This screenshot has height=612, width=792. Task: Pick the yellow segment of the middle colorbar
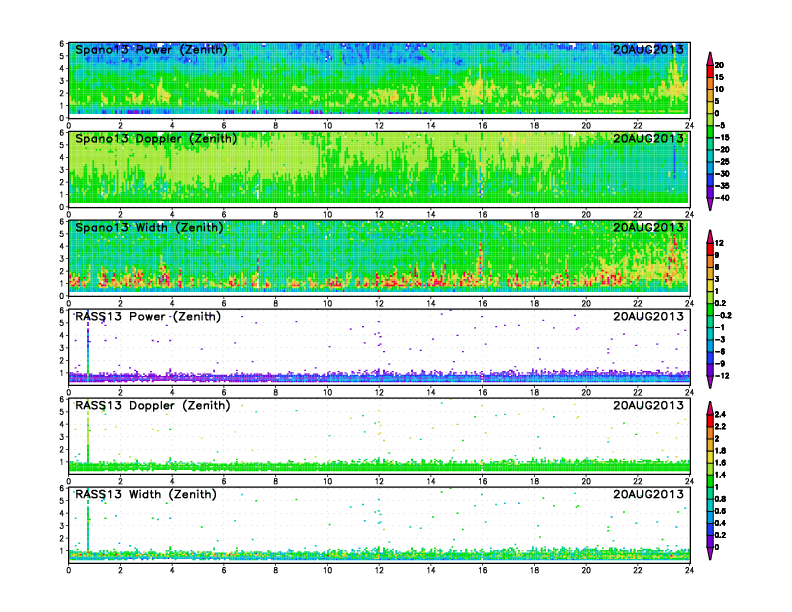710,285
